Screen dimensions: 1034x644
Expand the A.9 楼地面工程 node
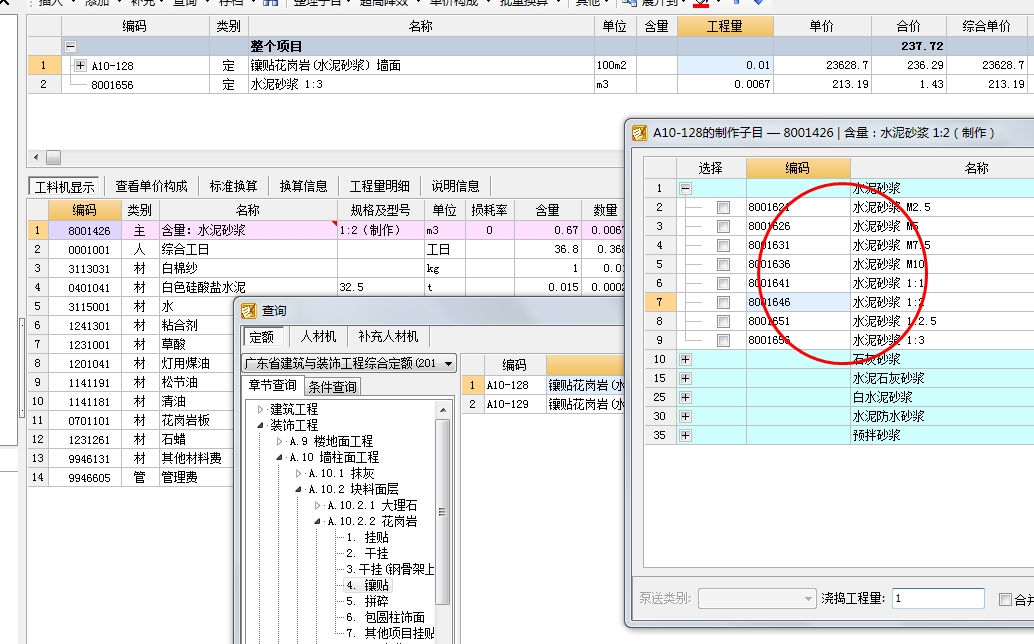[x=280, y=441]
